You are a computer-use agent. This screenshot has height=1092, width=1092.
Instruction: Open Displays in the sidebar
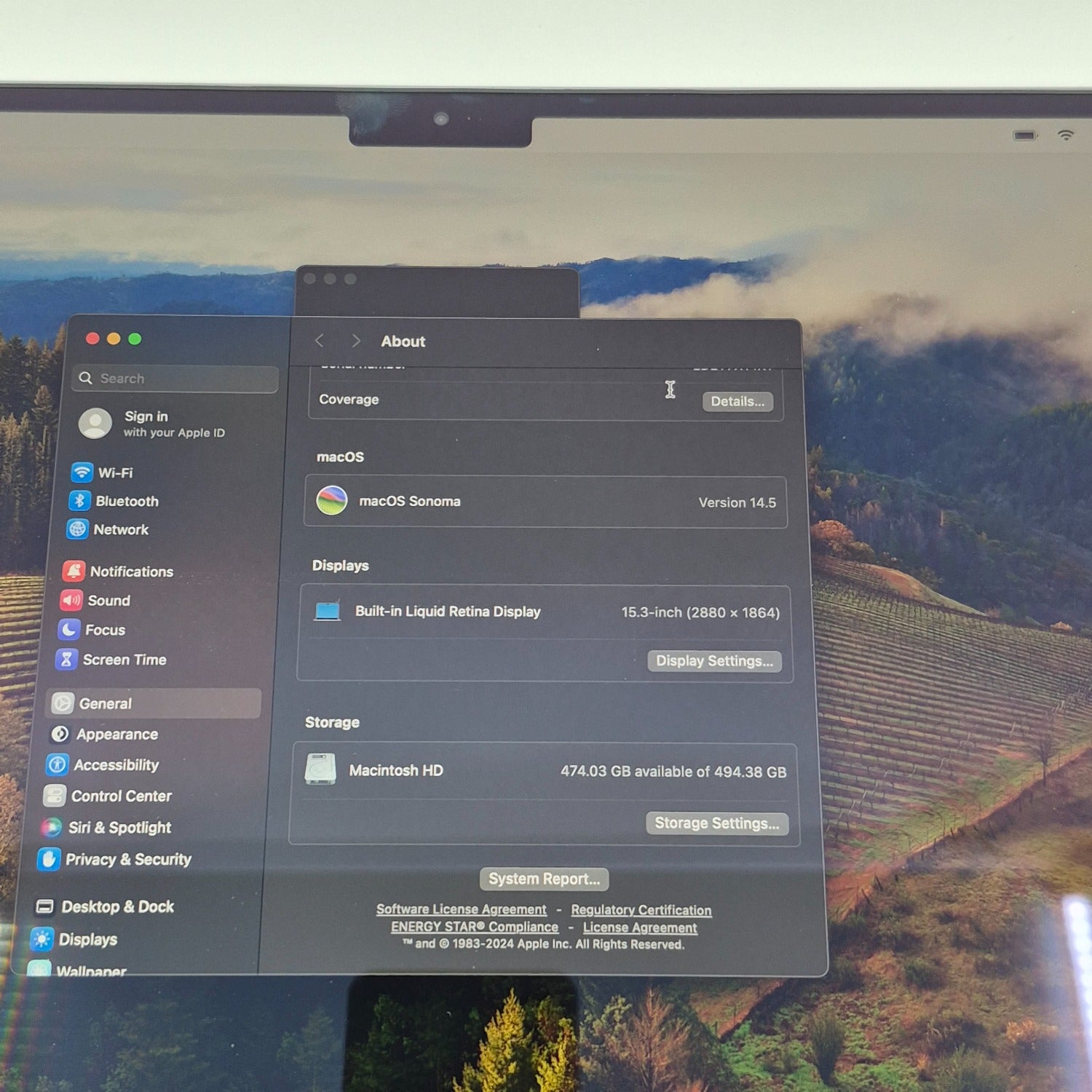[74, 940]
